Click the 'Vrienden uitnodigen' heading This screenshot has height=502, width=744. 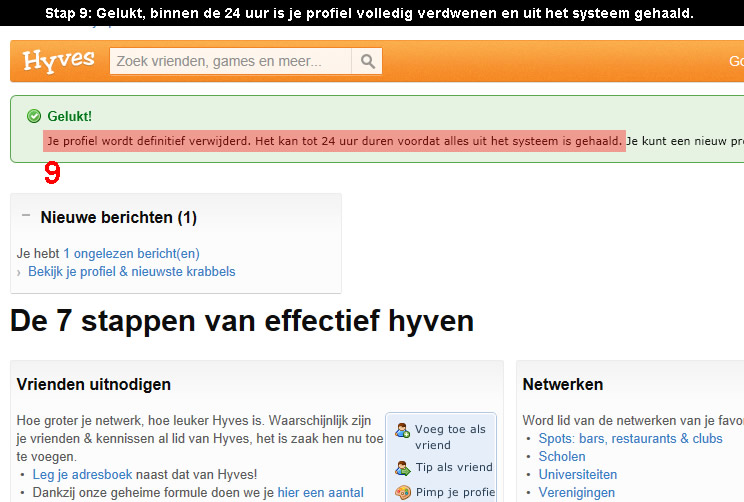(x=93, y=384)
